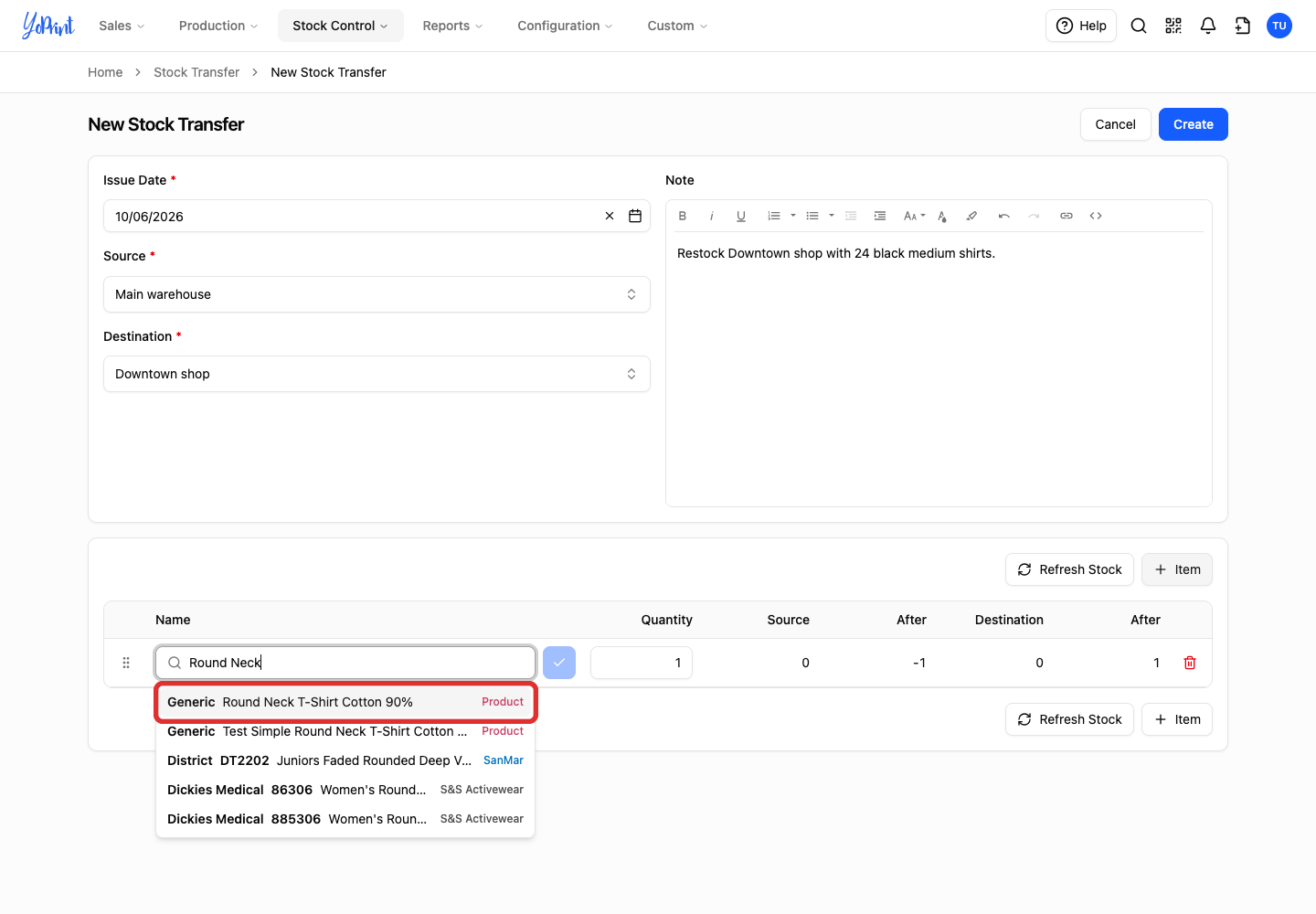Open the Sales menu
Image resolution: width=1316 pixels, height=914 pixels.
(x=122, y=26)
